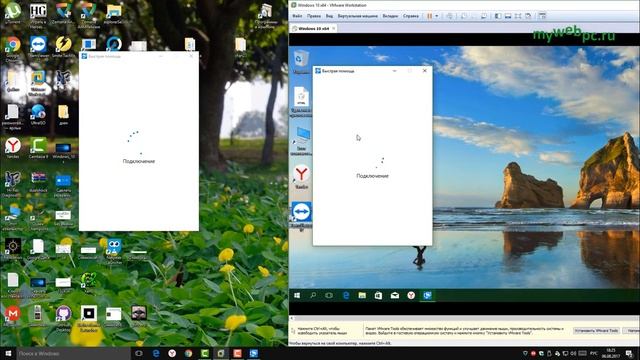Click the VMware pause (suspend) button
640x360 pixels.
(429, 16)
